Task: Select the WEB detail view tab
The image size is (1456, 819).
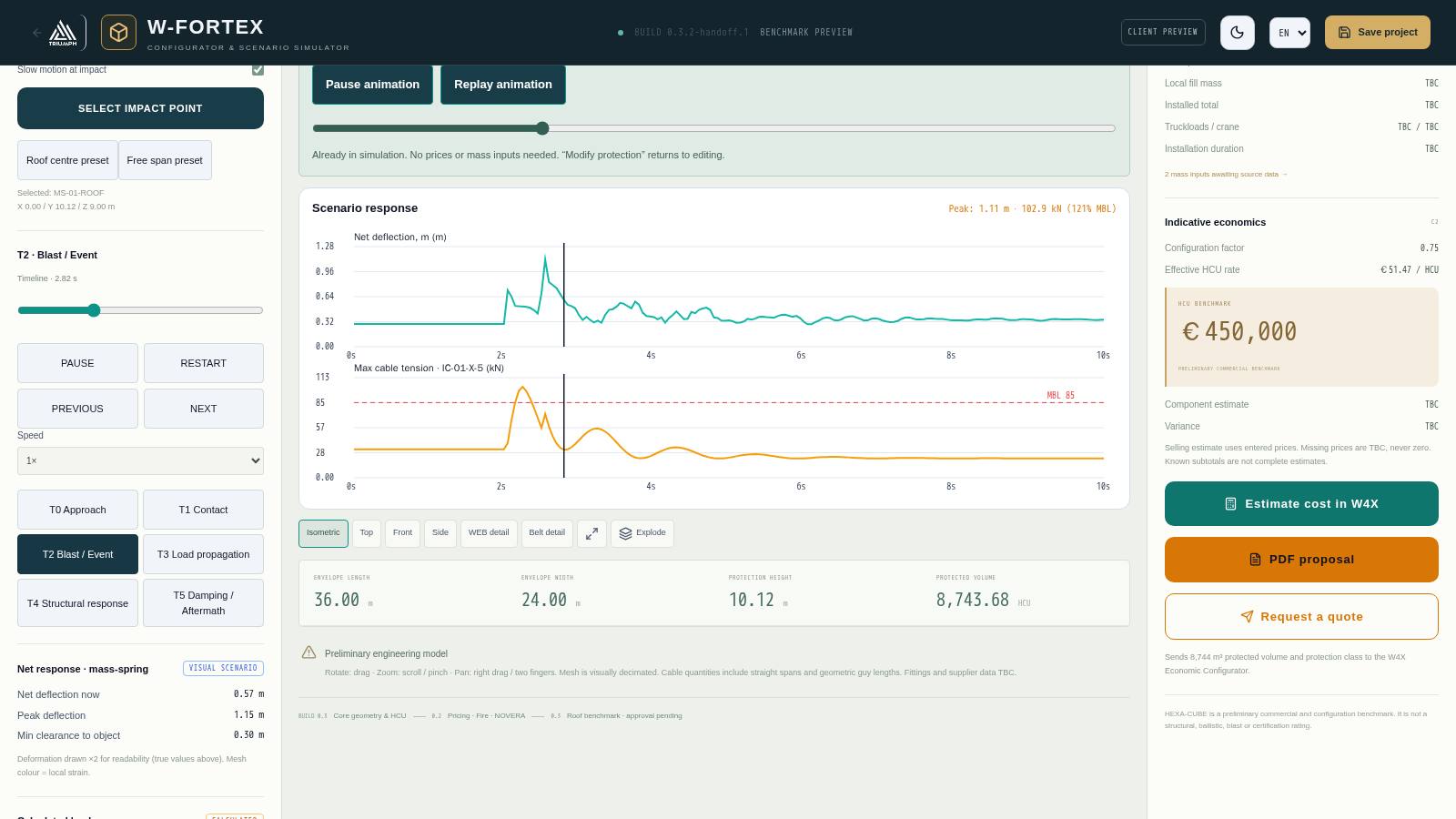Action: 489,533
